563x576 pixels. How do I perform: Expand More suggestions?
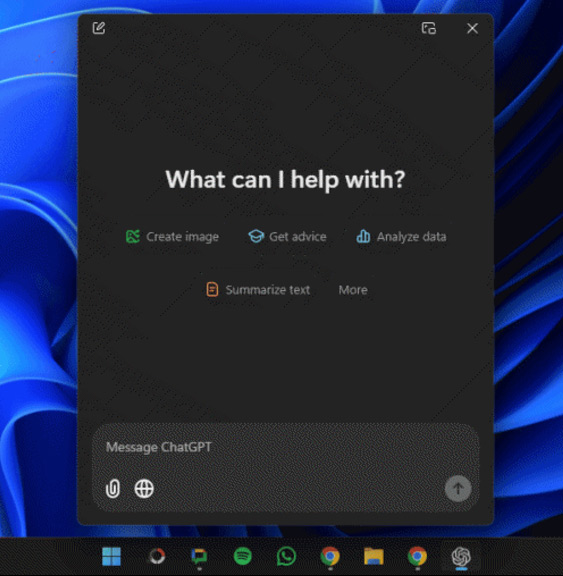tap(353, 290)
